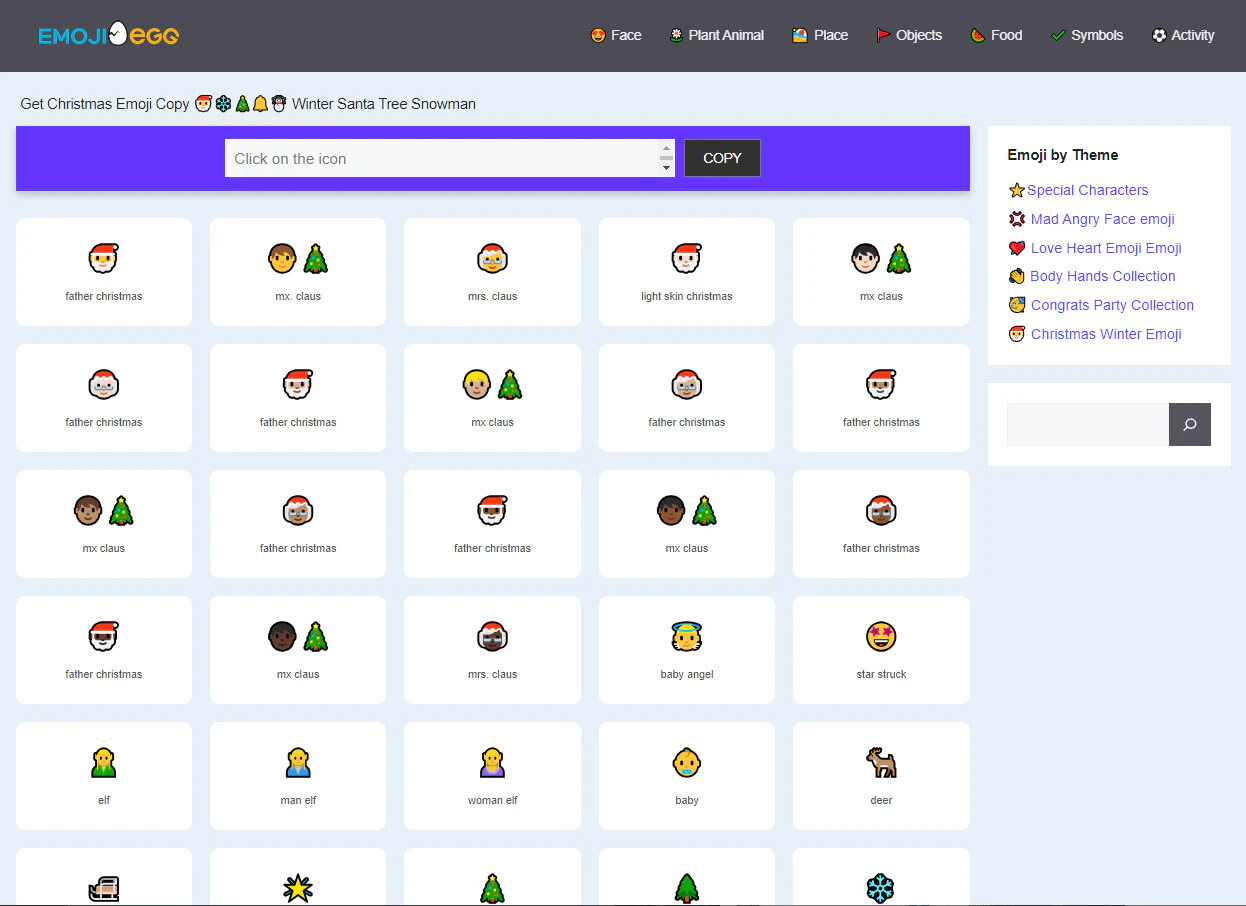Open the Face category menu
The image size is (1246, 906).
[x=616, y=35]
